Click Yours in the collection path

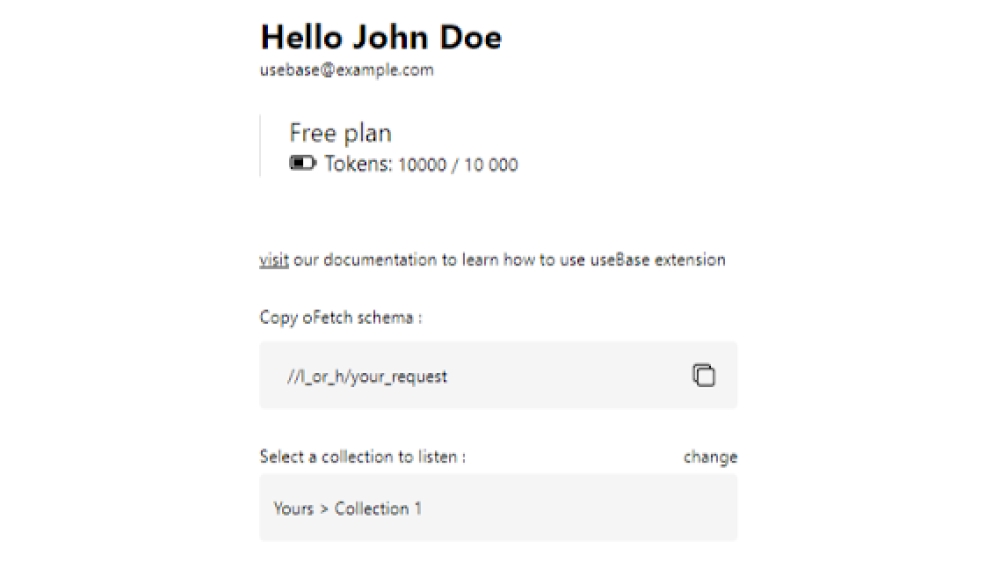pos(293,508)
